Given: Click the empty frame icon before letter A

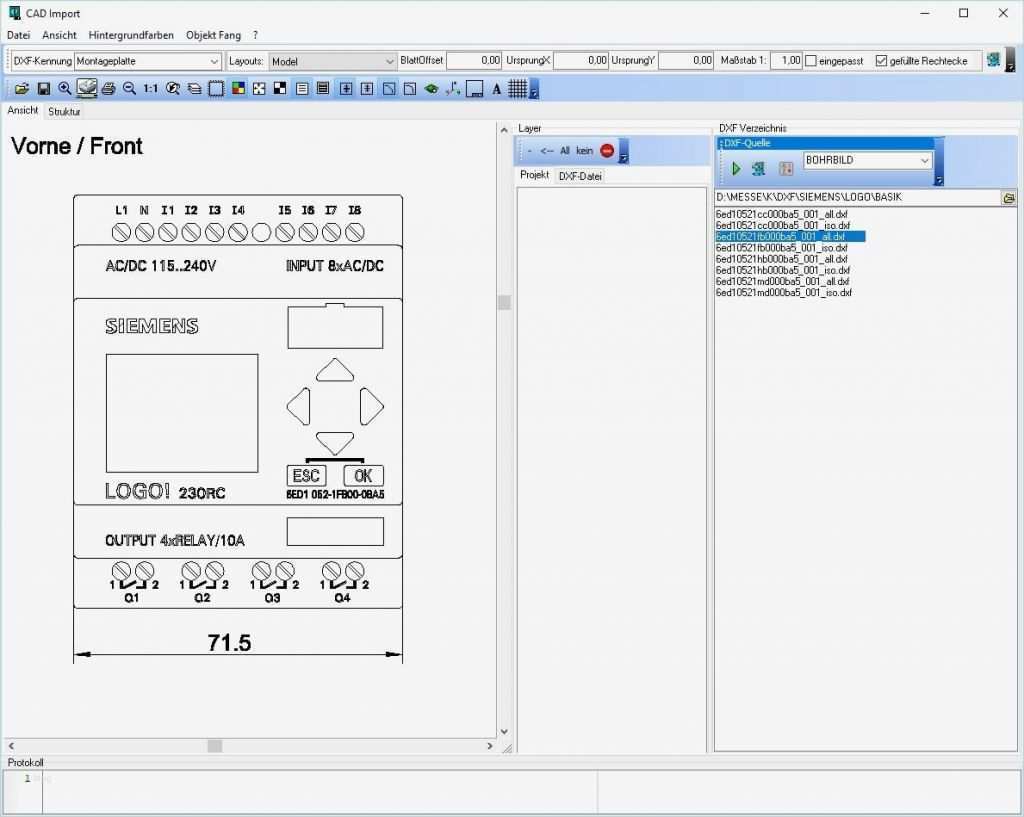Looking at the screenshot, I should pyautogui.click(x=475, y=88).
